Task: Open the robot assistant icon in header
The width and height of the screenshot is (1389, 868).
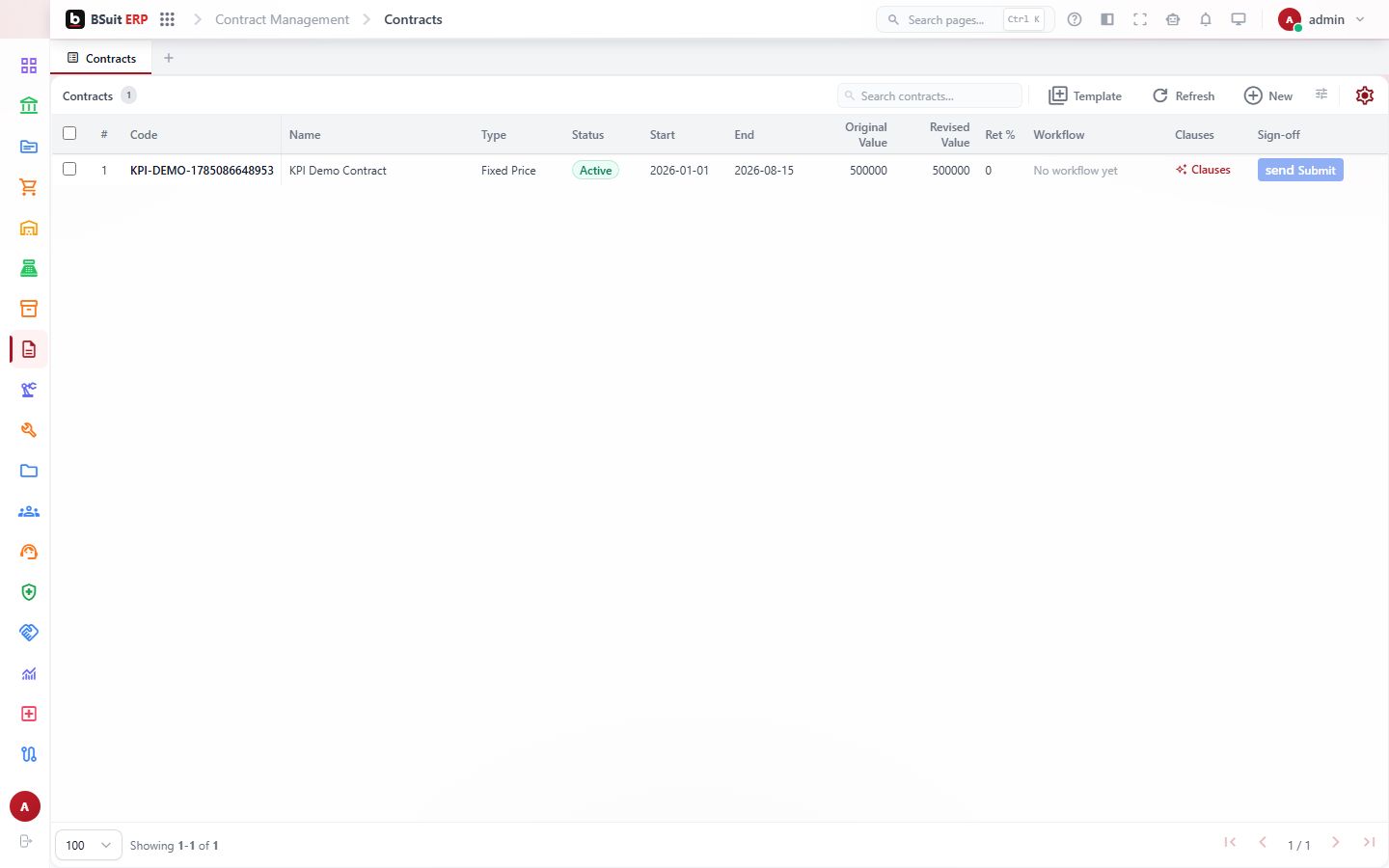Action: (1173, 19)
